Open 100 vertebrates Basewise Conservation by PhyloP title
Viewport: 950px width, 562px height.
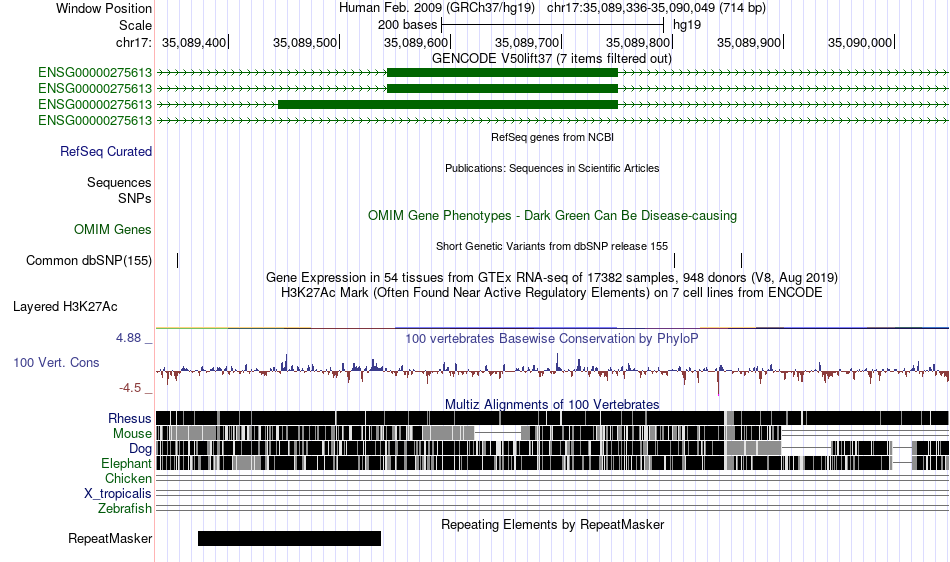[x=552, y=339]
